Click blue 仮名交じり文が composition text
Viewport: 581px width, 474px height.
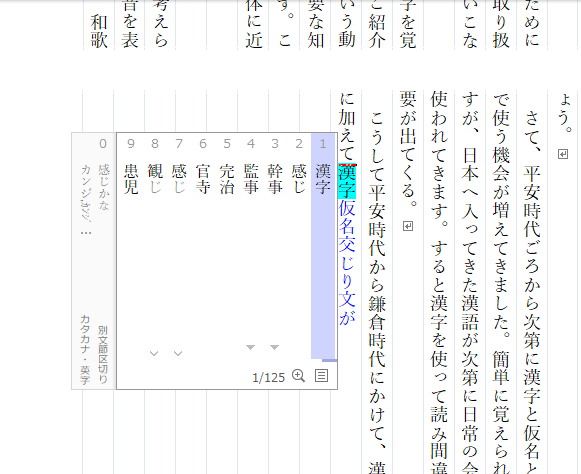347,263
